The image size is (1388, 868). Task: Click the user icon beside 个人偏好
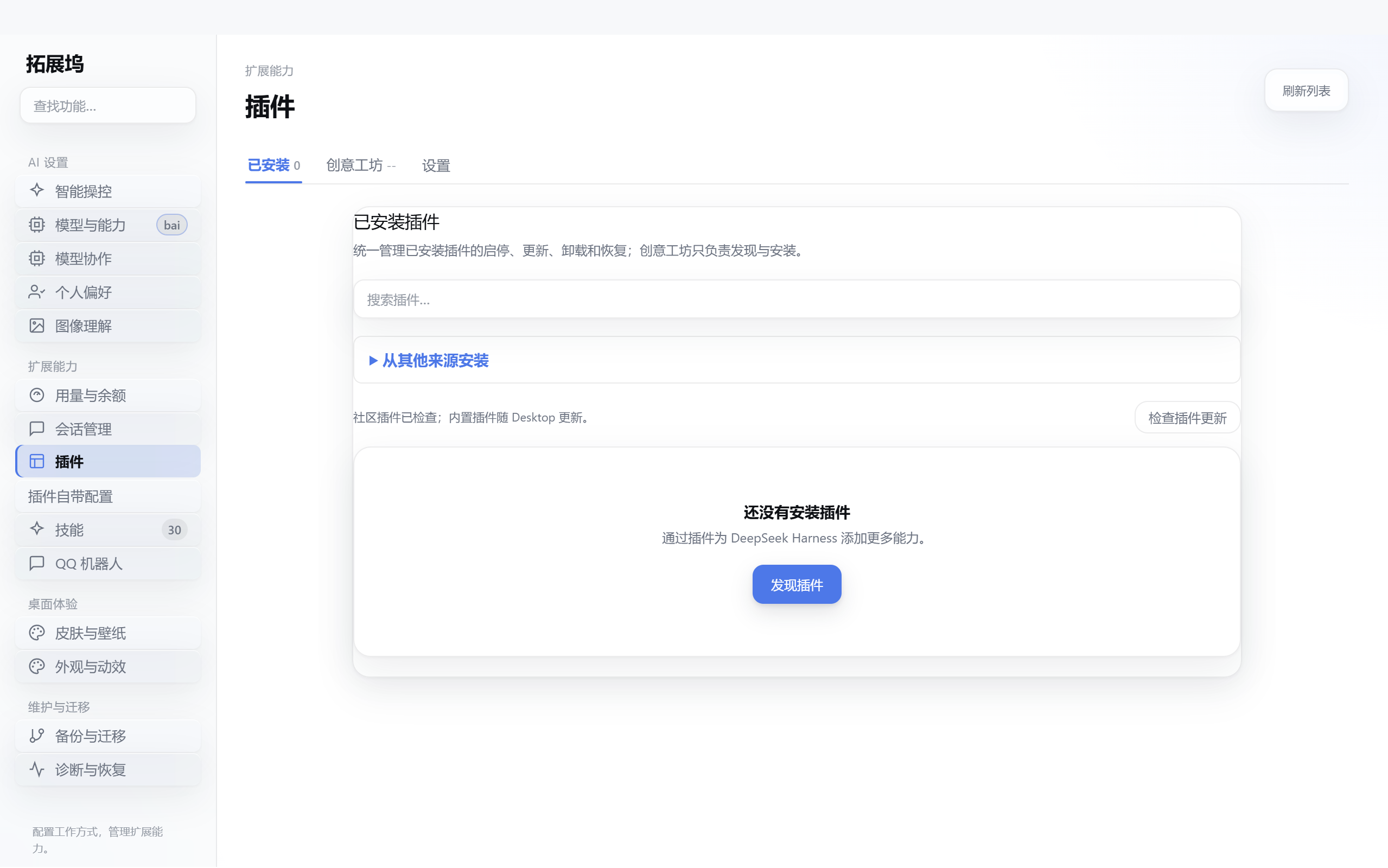(x=37, y=292)
